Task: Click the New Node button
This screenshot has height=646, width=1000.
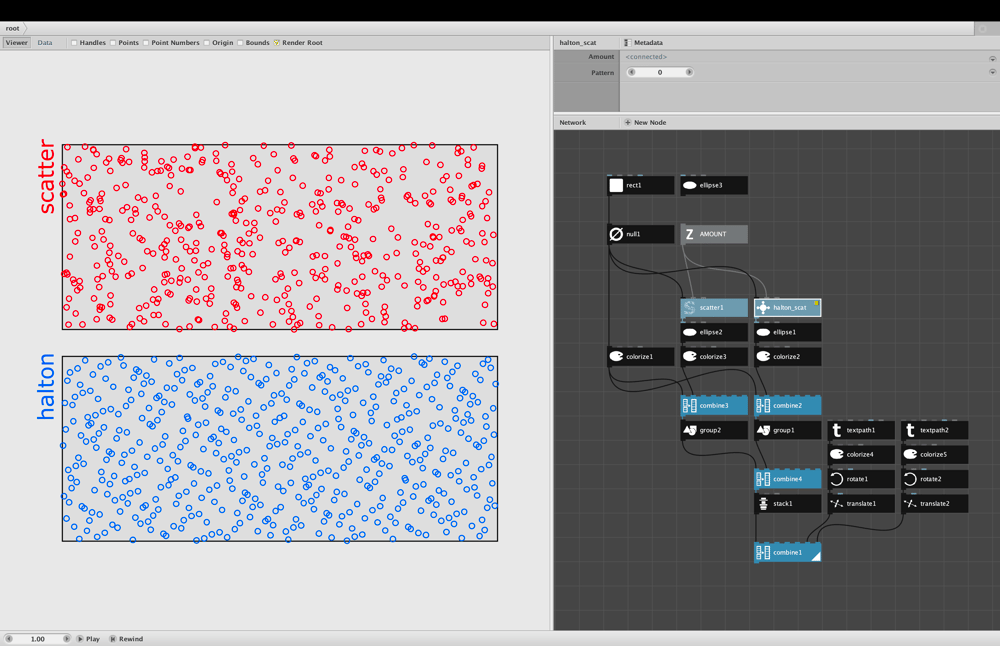Action: [x=645, y=122]
